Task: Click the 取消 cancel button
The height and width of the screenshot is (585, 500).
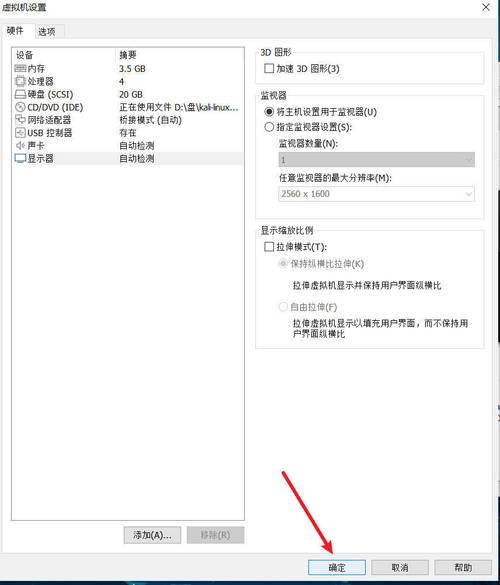Action: [400, 568]
